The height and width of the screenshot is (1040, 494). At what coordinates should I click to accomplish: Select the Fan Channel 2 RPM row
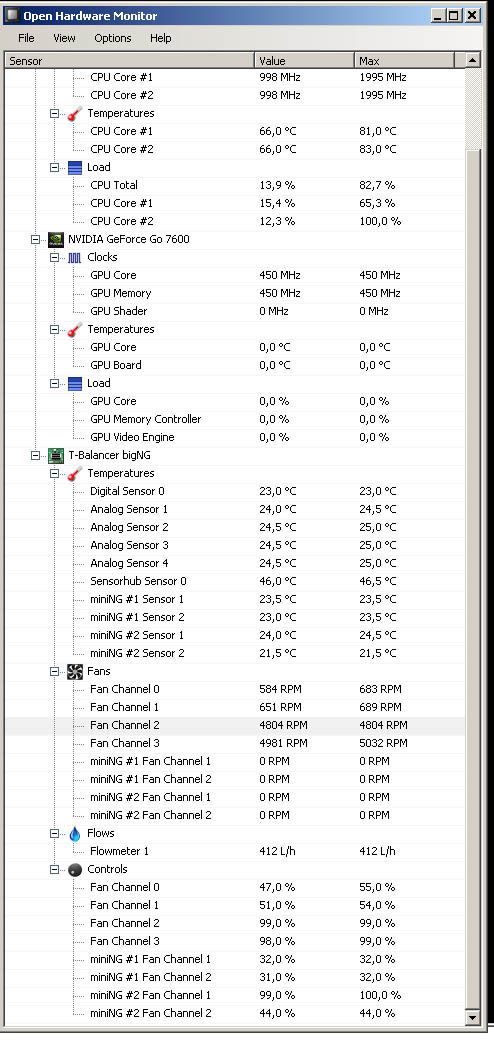[x=235, y=725]
